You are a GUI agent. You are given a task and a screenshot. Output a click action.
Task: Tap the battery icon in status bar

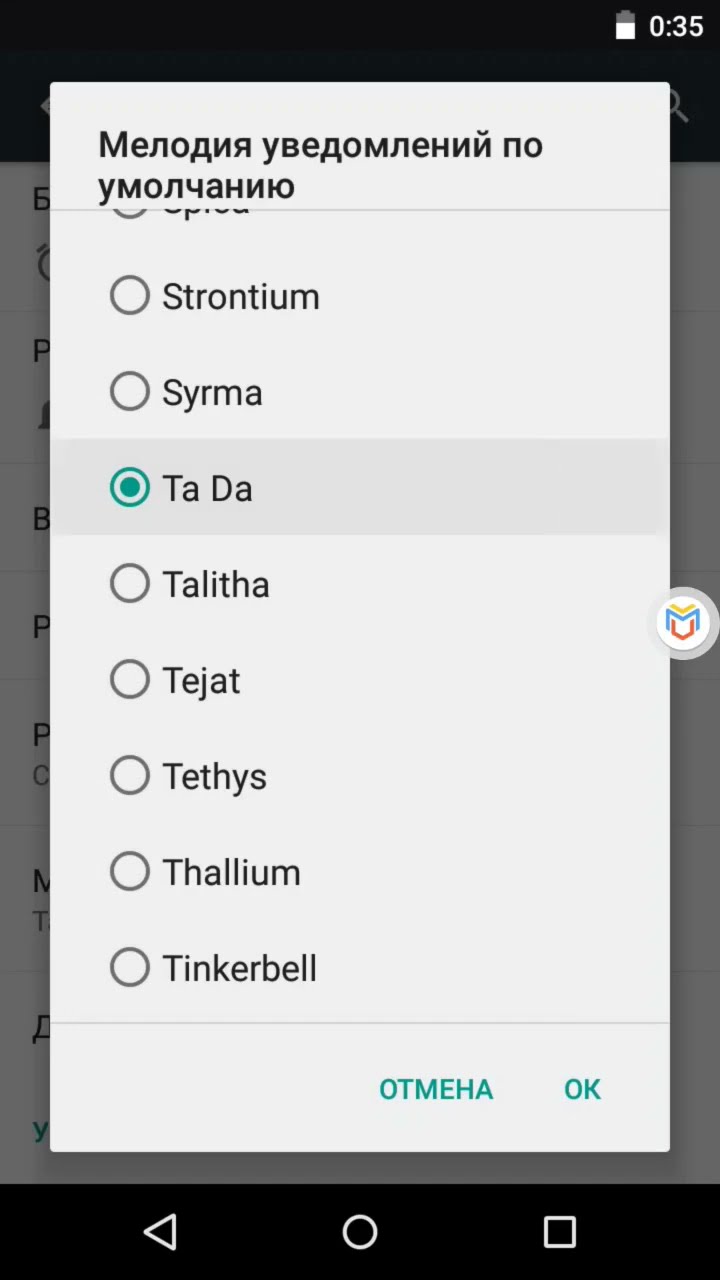pyautogui.click(x=625, y=26)
